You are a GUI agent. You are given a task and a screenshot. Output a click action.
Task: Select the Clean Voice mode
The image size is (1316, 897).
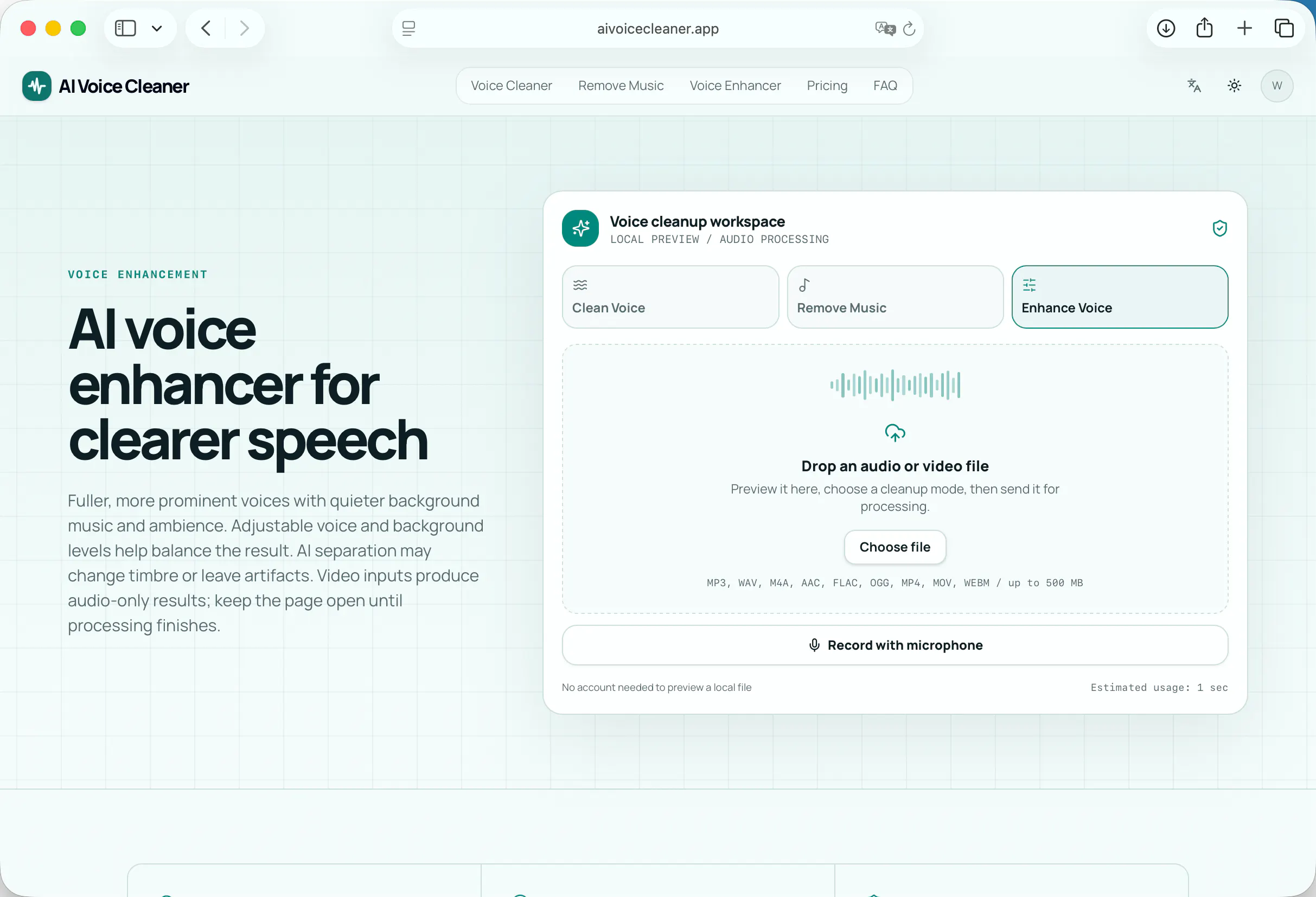click(x=670, y=297)
